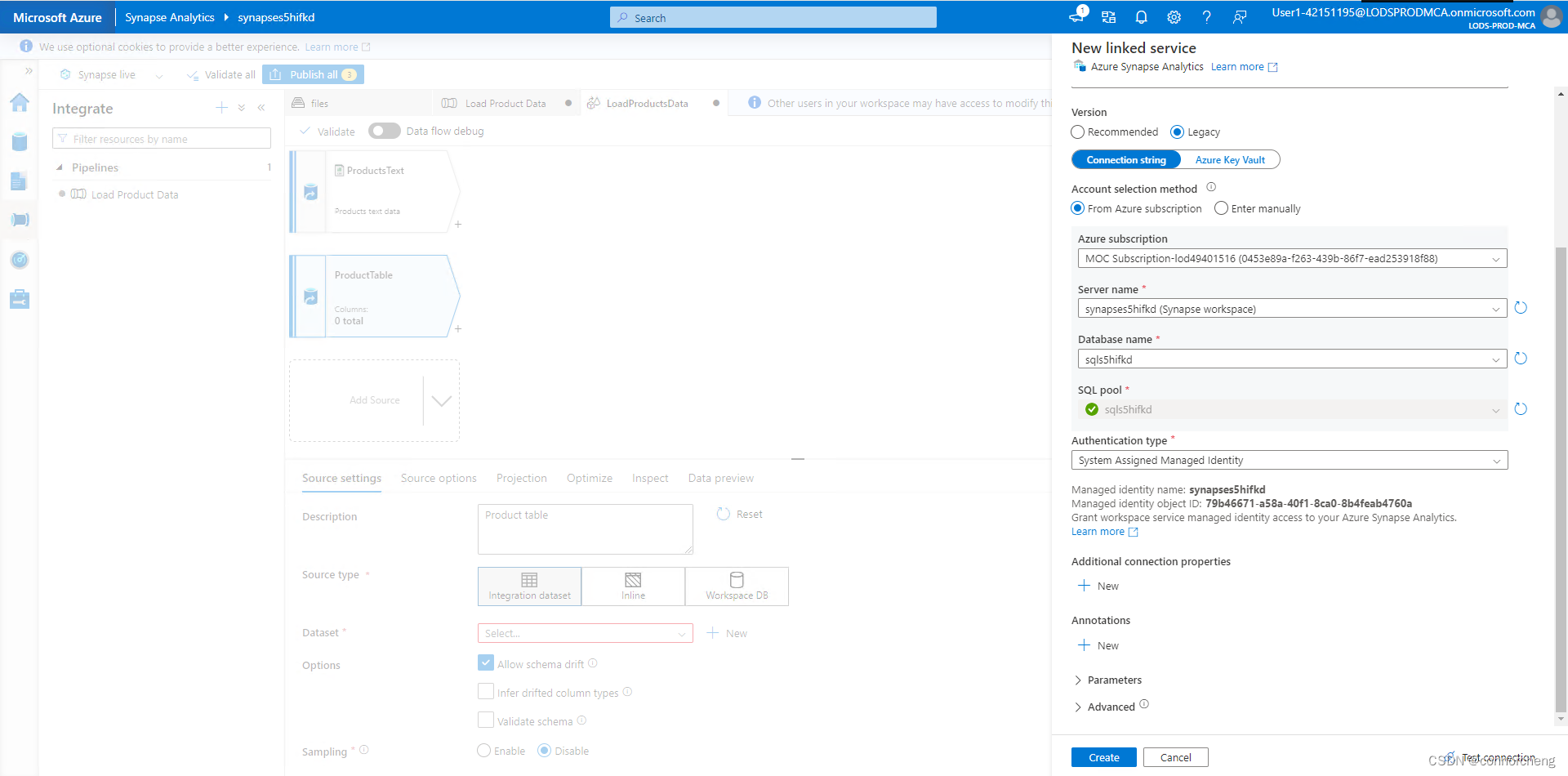The image size is (1568, 776).
Task: Open the help question mark
Action: [1206, 17]
